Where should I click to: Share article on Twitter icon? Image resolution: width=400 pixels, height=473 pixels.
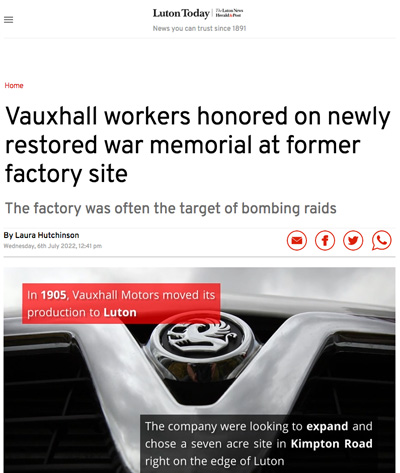coord(353,240)
